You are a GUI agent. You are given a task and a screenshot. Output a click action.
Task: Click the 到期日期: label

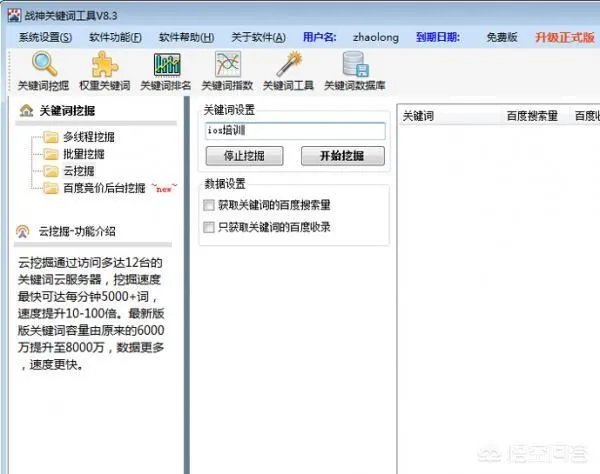pos(438,37)
